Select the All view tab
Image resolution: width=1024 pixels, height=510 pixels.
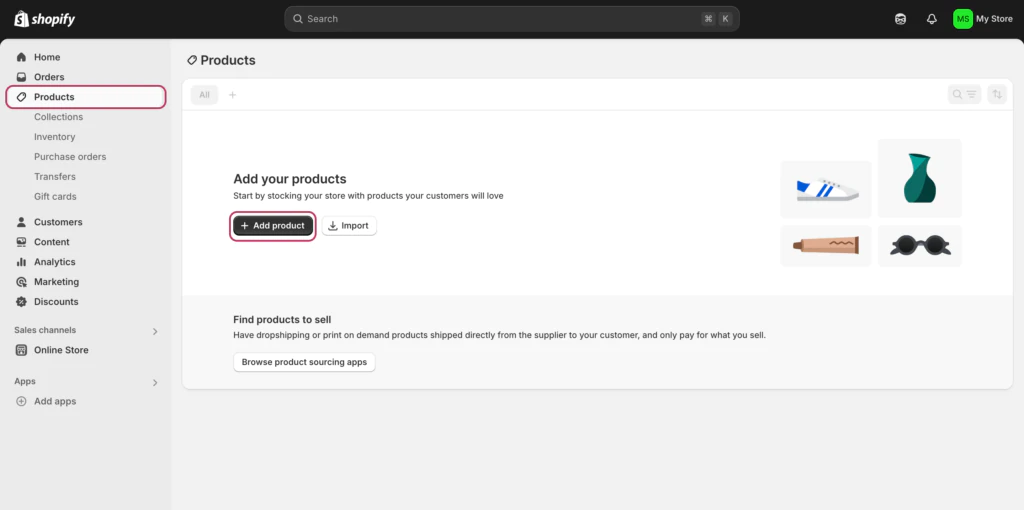(x=204, y=95)
